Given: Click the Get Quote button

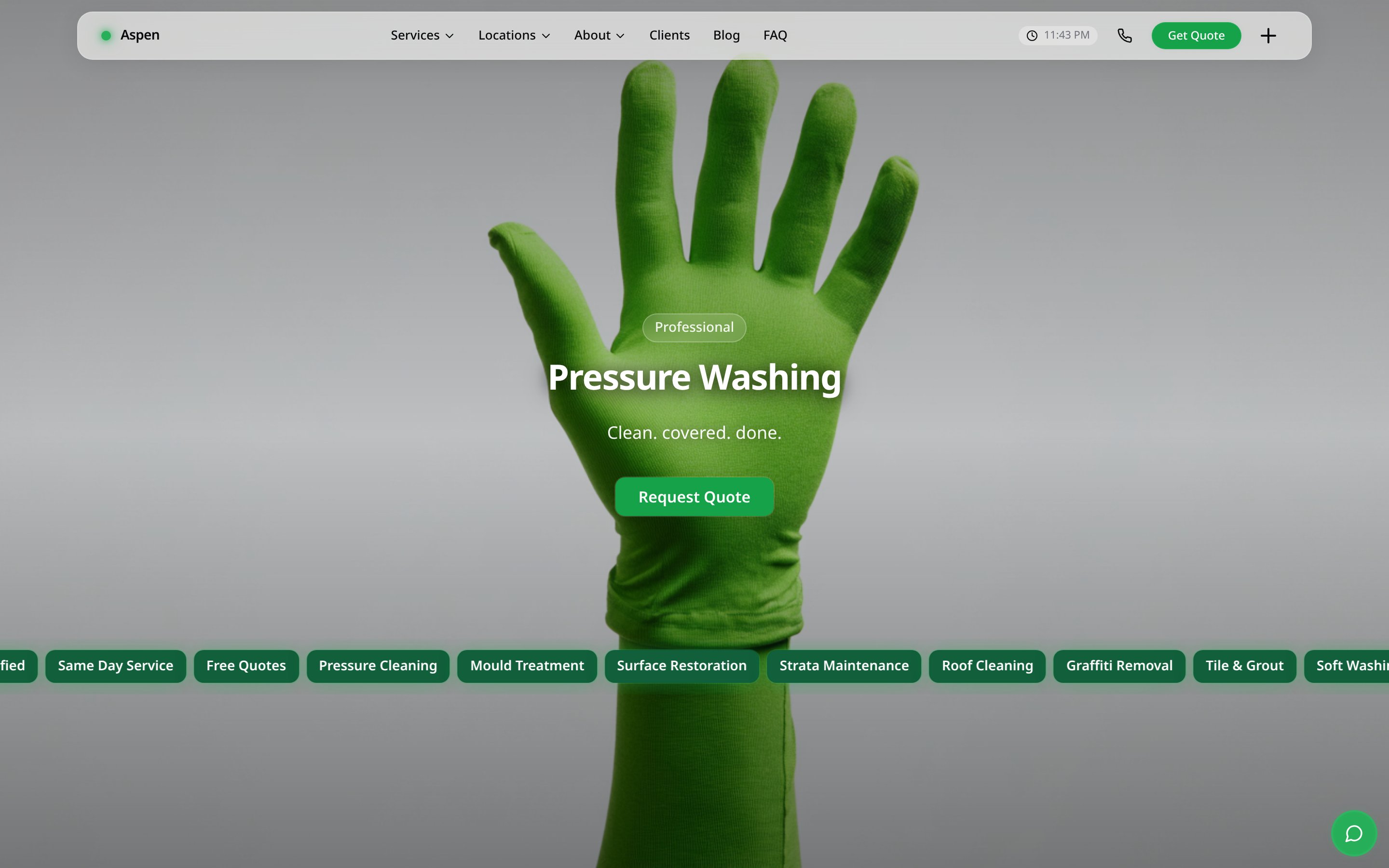Looking at the screenshot, I should pos(1196,36).
